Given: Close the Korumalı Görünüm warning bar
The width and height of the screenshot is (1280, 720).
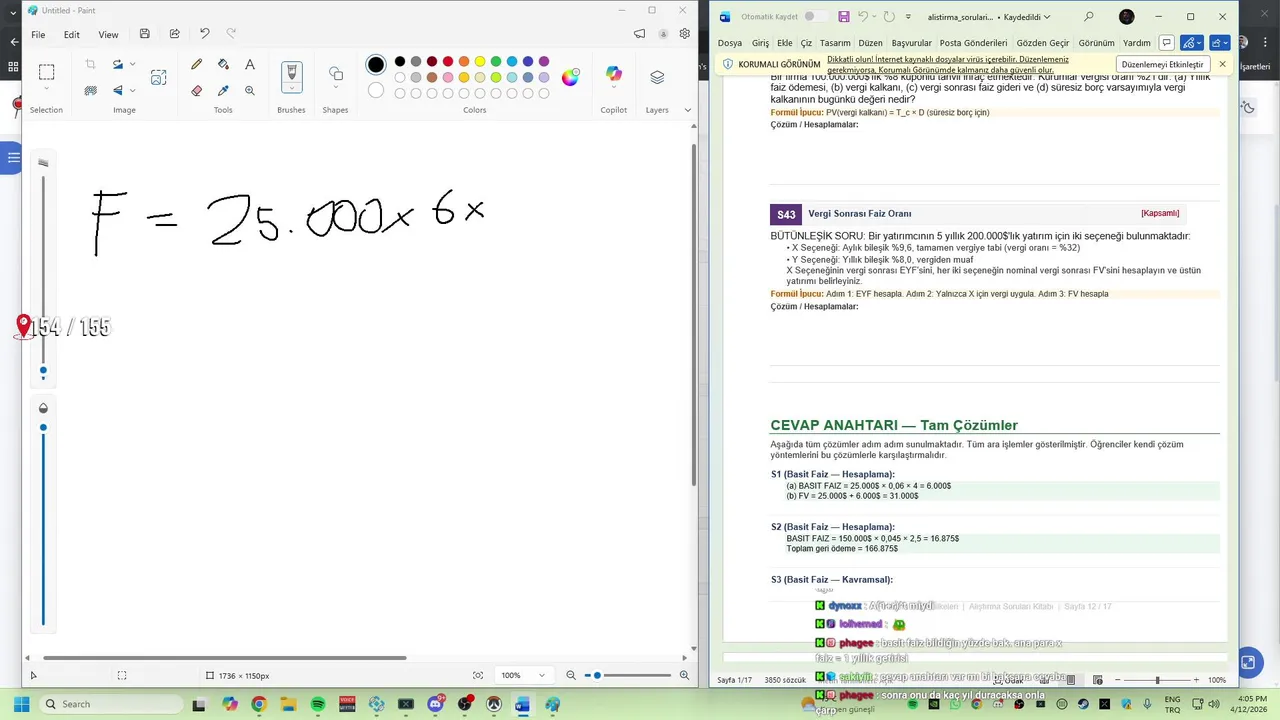Looking at the screenshot, I should click(x=1222, y=64).
